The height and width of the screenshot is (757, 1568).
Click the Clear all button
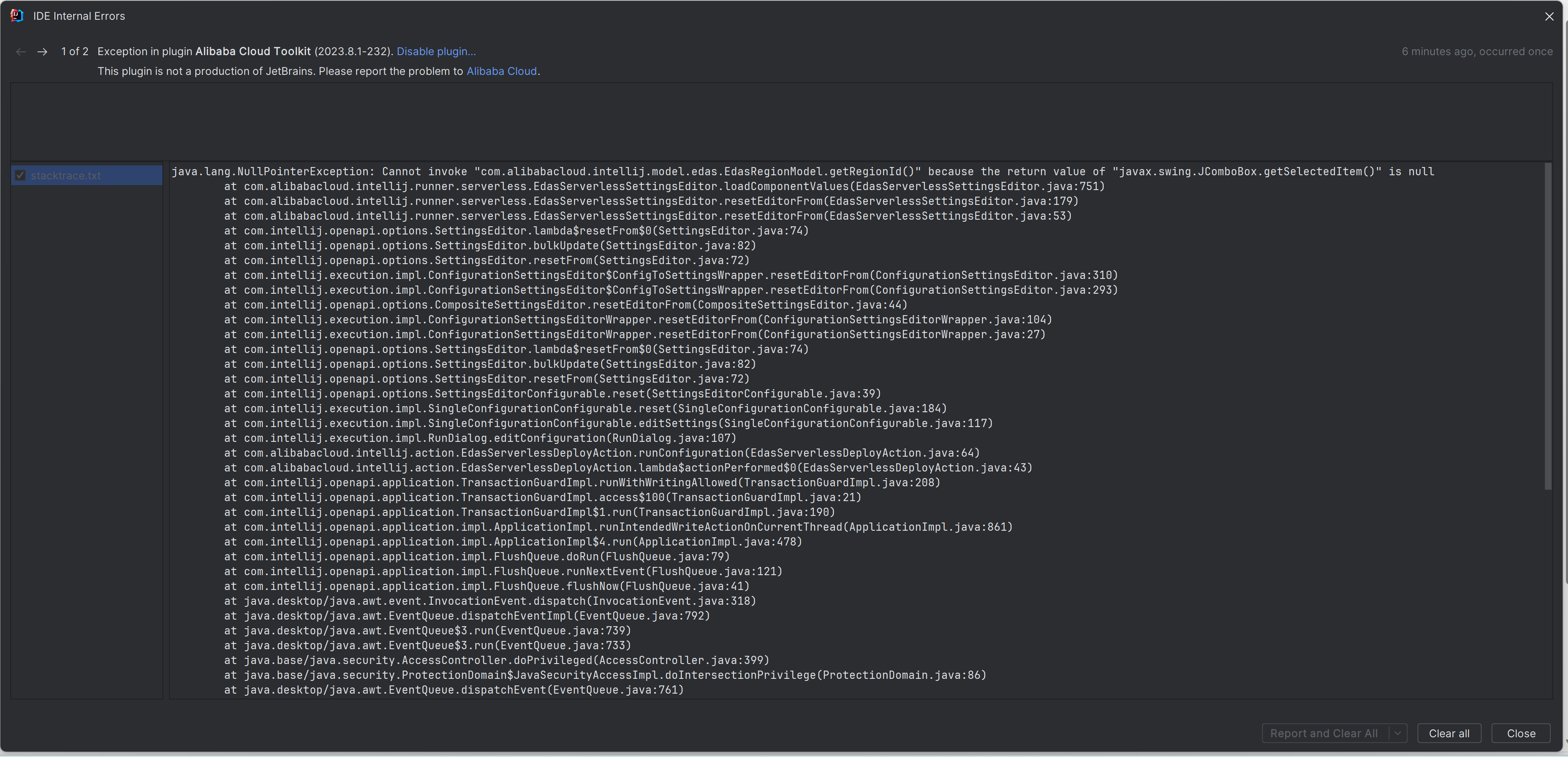[x=1449, y=733]
